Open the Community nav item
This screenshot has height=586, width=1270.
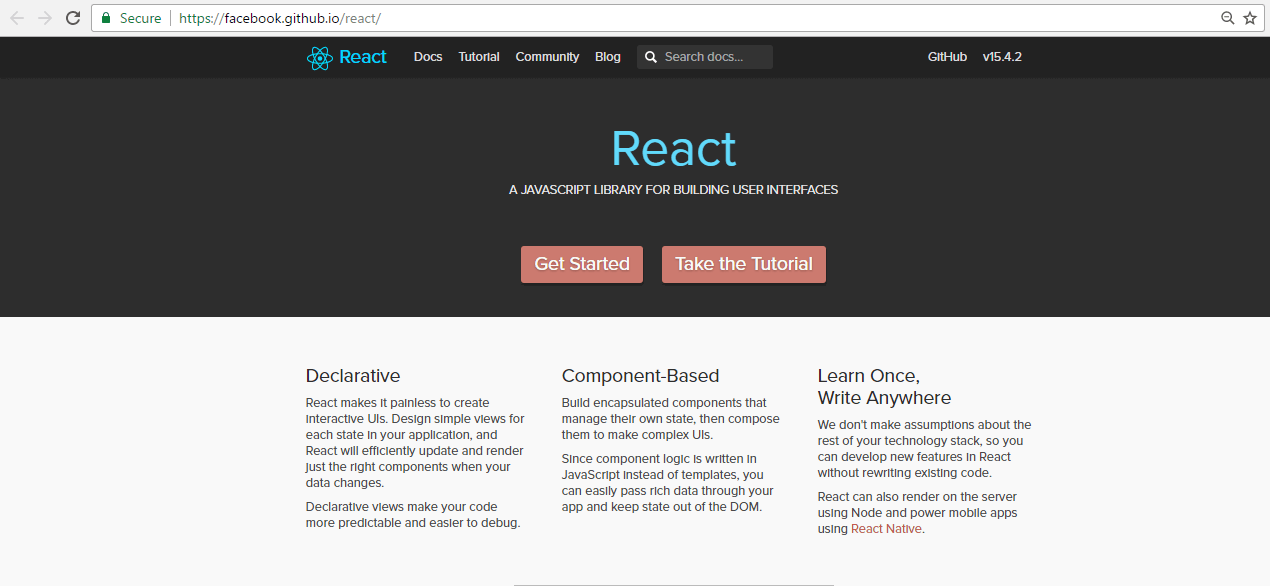[x=547, y=57]
